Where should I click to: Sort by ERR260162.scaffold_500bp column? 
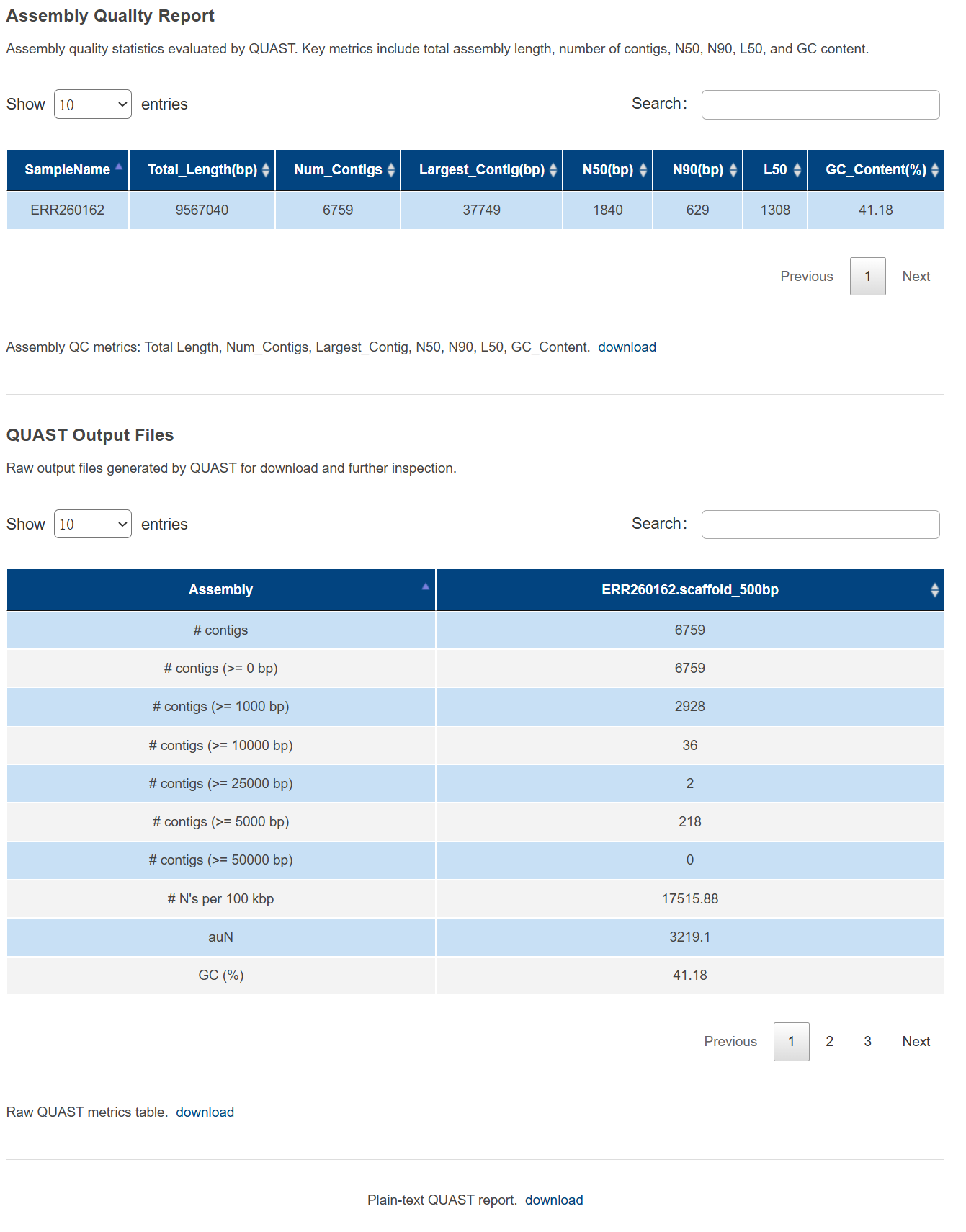690,590
